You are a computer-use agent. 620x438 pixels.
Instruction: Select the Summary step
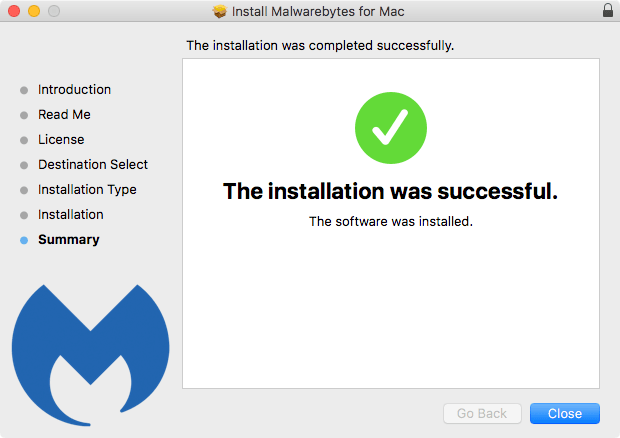click(69, 240)
